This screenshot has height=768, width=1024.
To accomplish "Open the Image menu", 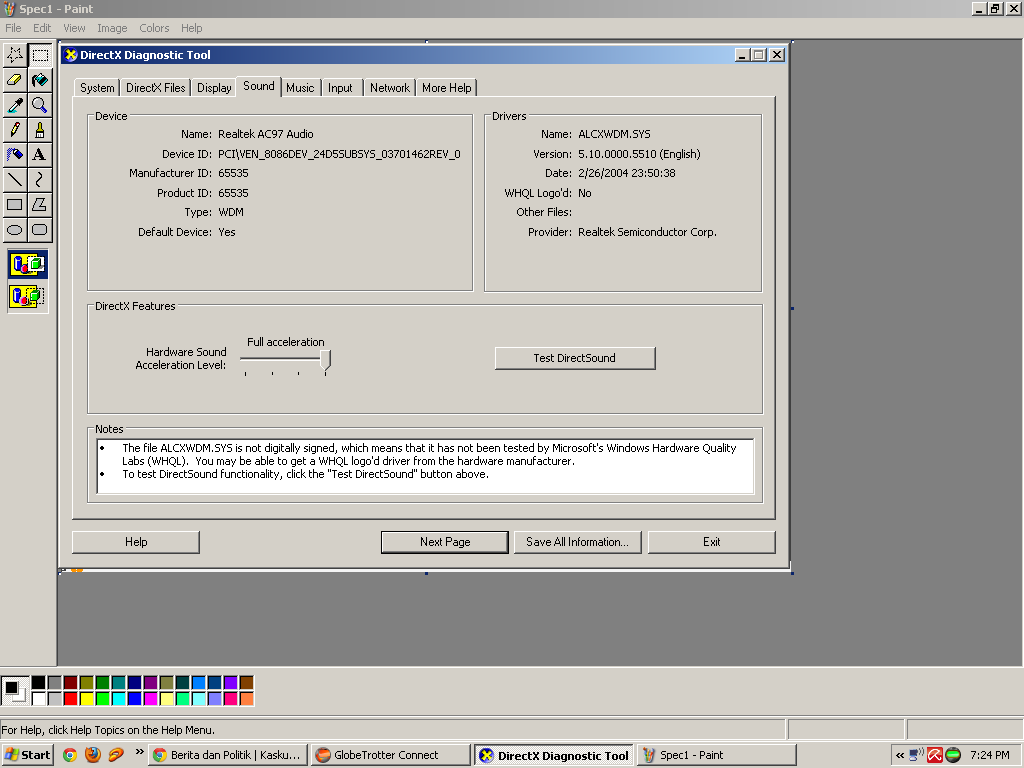I will [112, 28].
